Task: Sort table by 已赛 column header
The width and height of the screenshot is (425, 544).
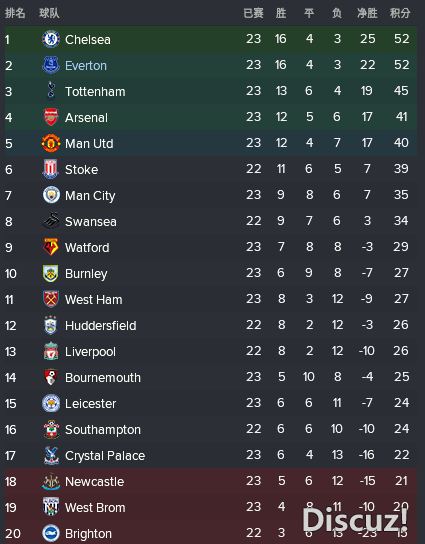Action: coord(254,13)
